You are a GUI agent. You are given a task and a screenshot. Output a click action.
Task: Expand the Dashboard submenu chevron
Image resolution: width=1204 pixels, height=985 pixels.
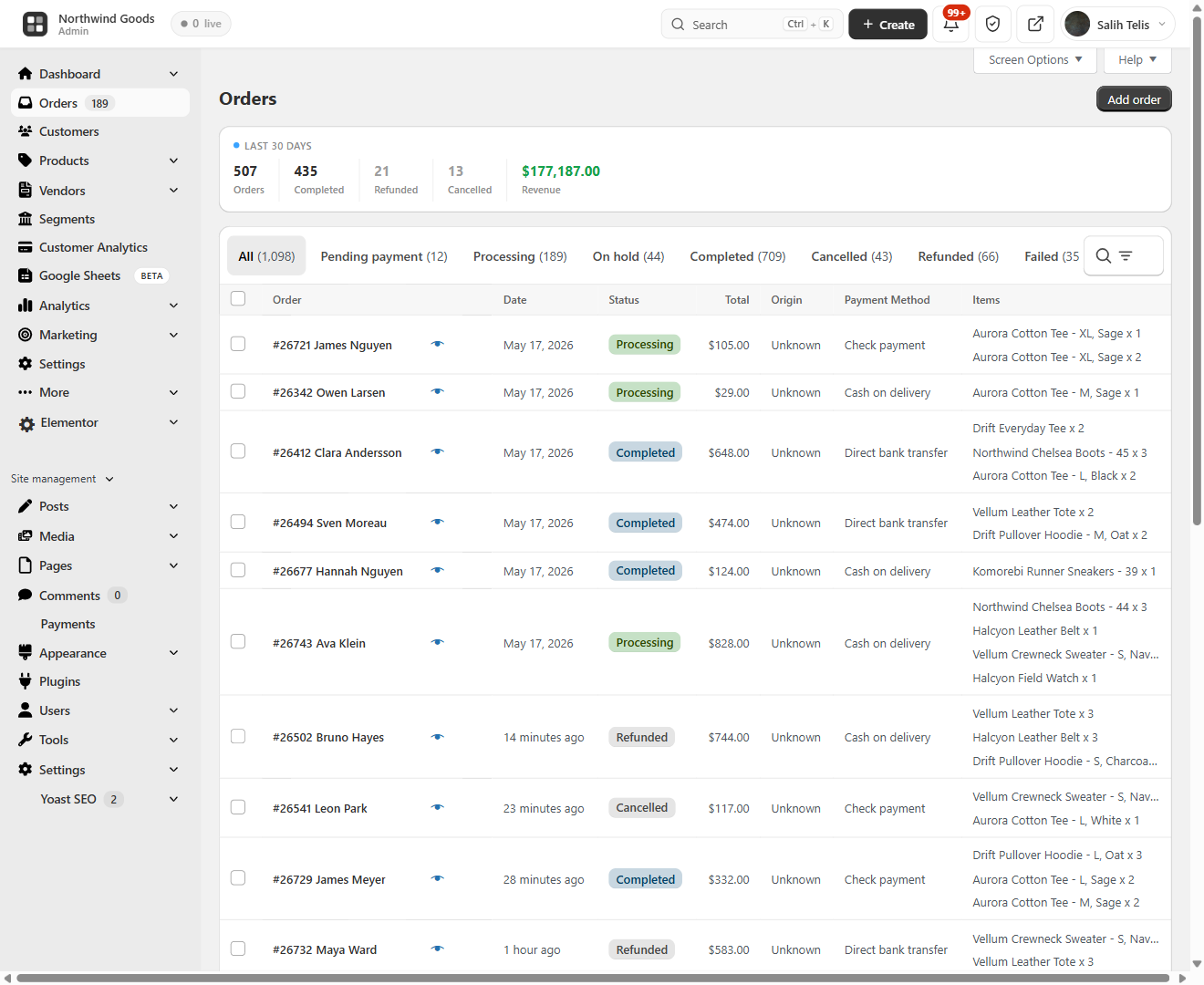click(174, 74)
